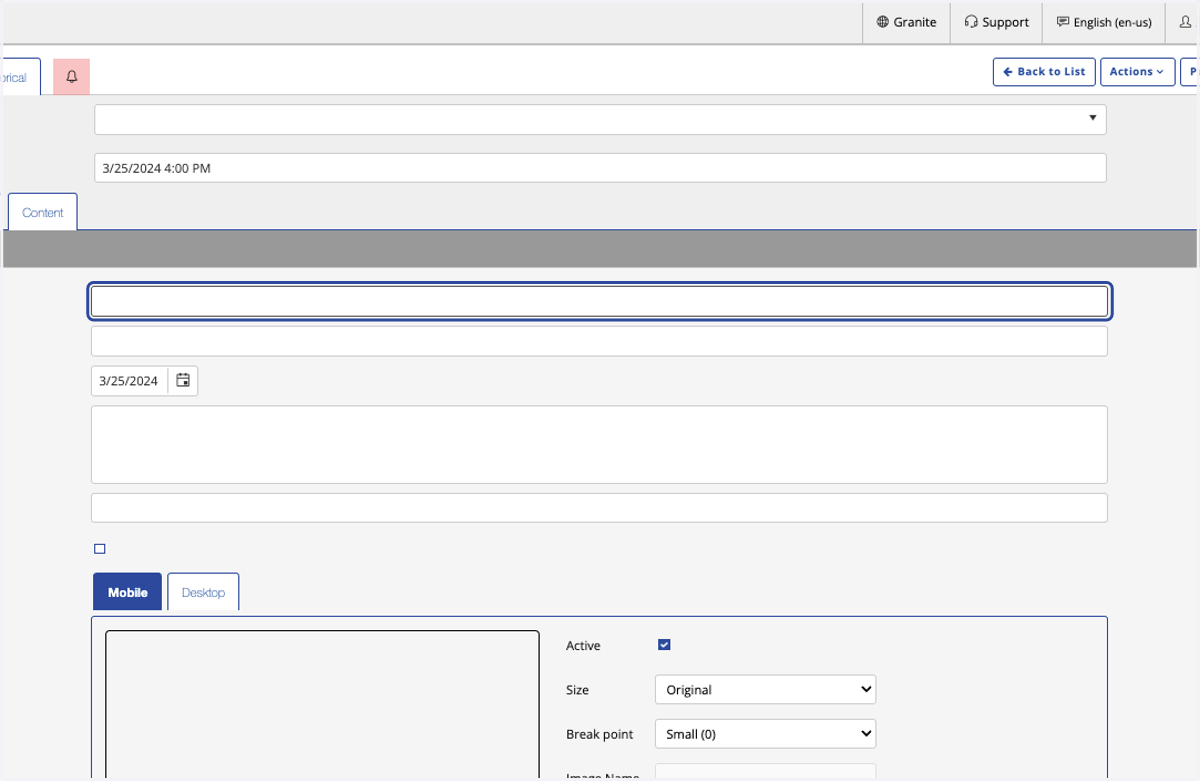This screenshot has height=781, width=1200.
Task: Click the notification bell icon
Action: pyautogui.click(x=71, y=77)
